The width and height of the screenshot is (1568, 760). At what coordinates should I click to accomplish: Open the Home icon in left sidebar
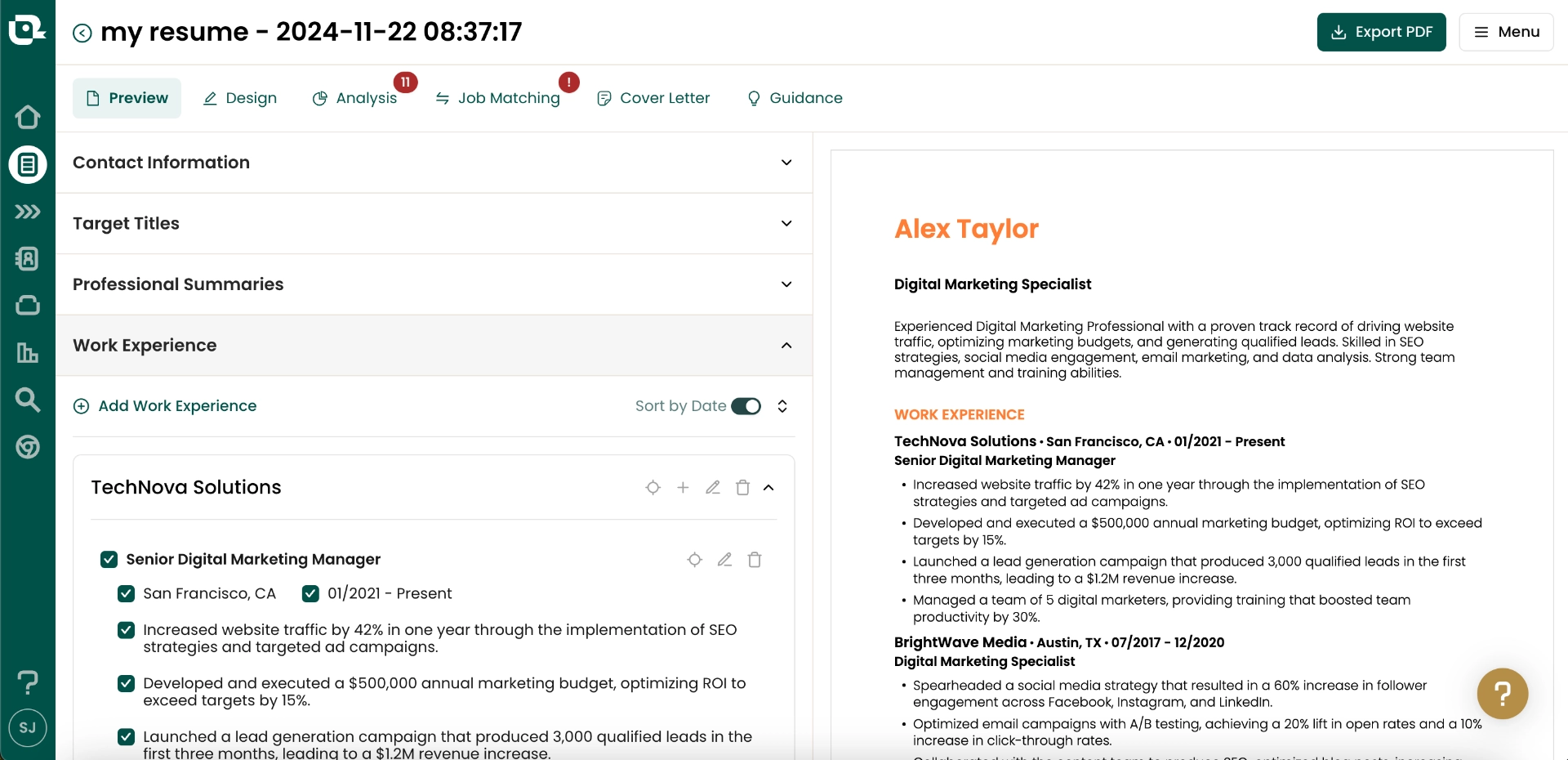[x=28, y=117]
